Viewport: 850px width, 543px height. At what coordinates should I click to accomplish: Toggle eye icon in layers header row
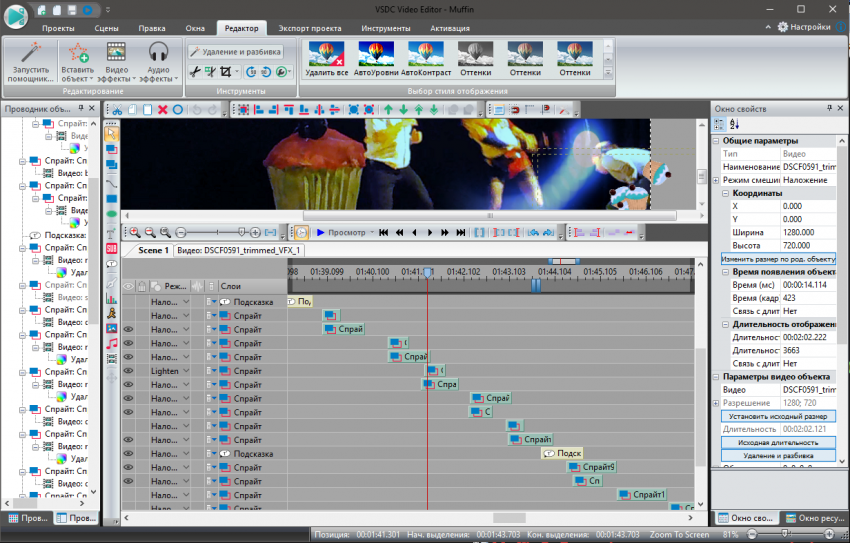128,286
